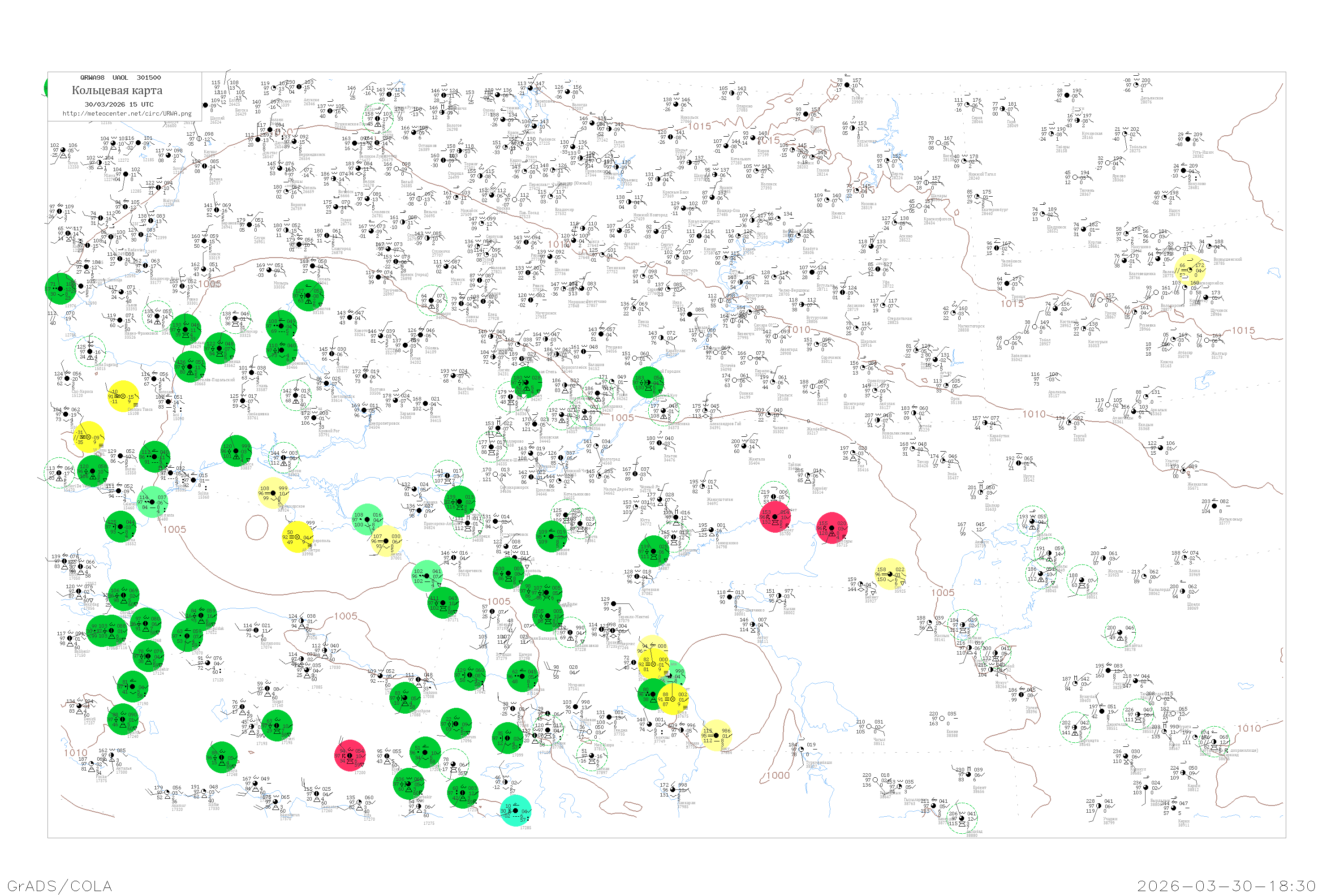
Task: Click the yellow Куба station fog circle
Action: click(x=672, y=699)
